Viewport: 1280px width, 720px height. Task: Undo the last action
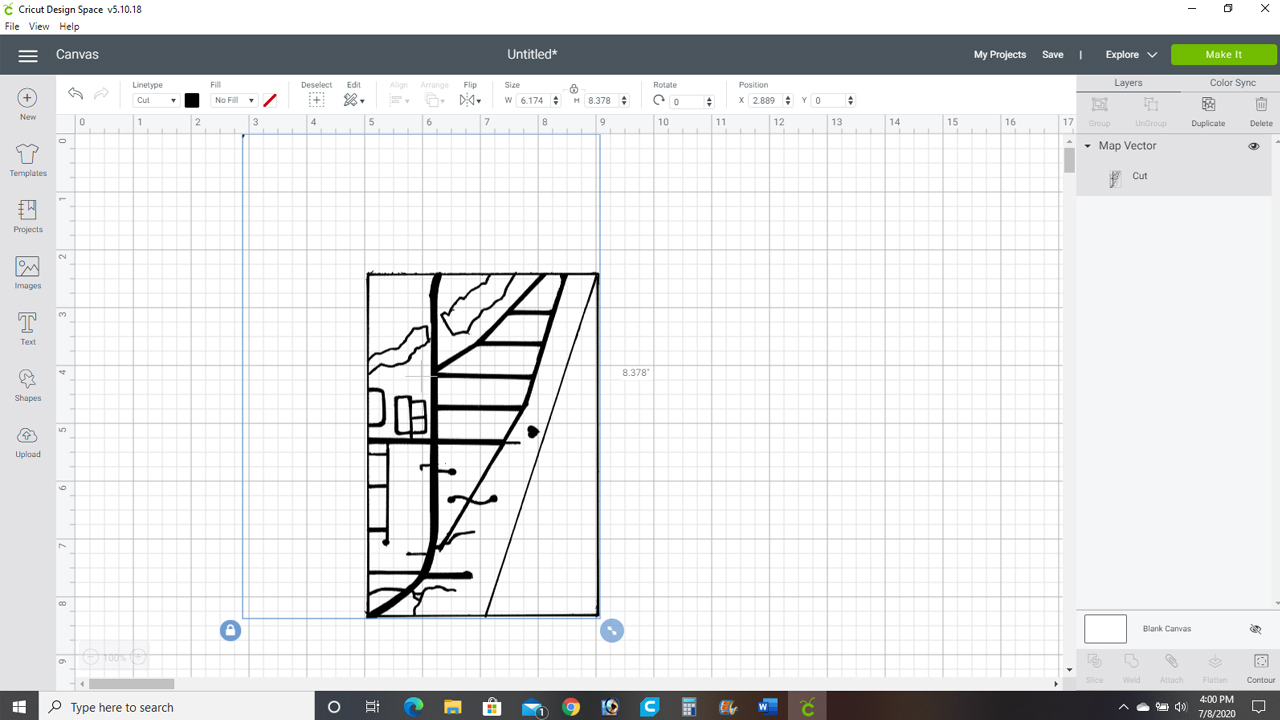(75, 94)
